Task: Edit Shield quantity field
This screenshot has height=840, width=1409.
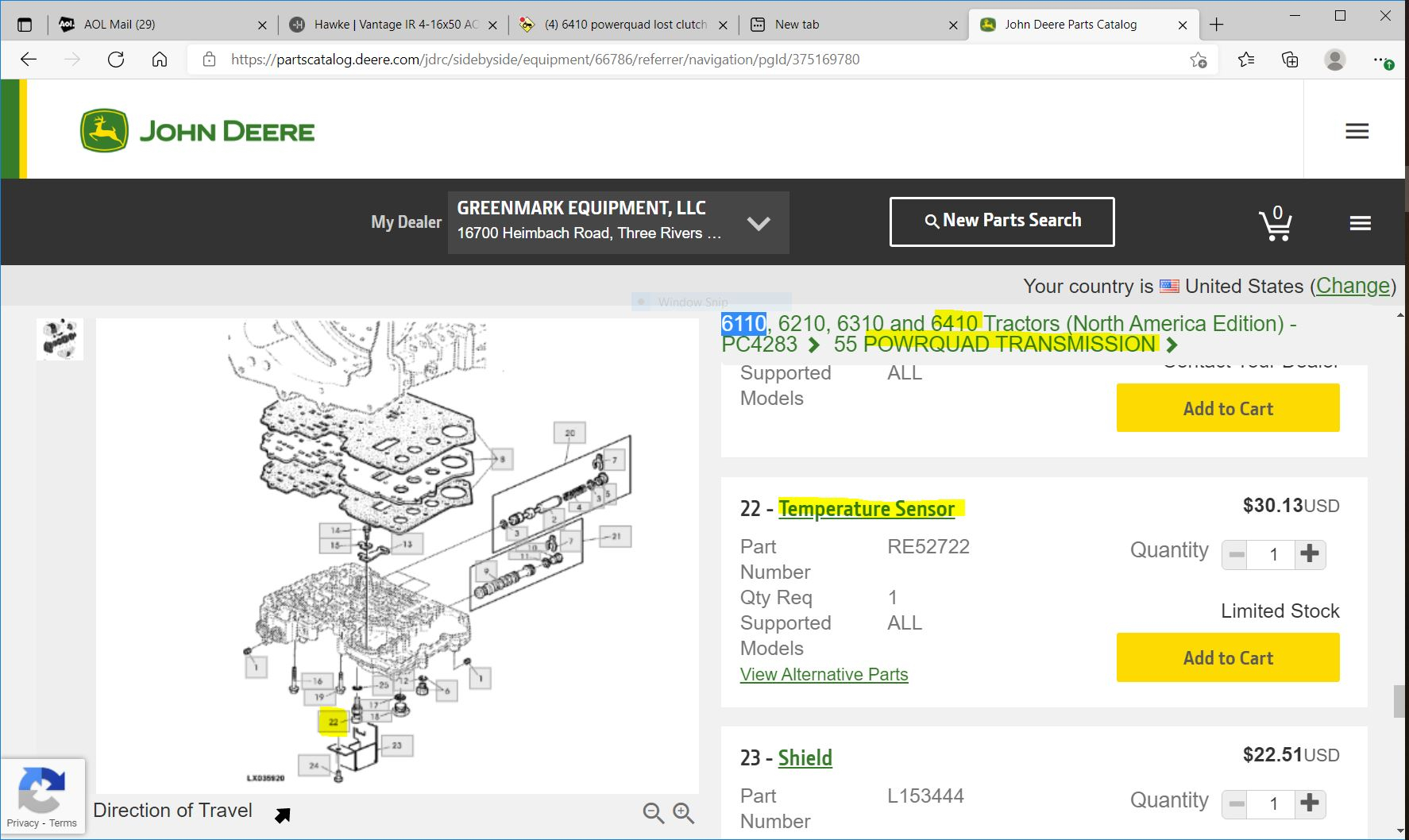Action: pyautogui.click(x=1272, y=803)
